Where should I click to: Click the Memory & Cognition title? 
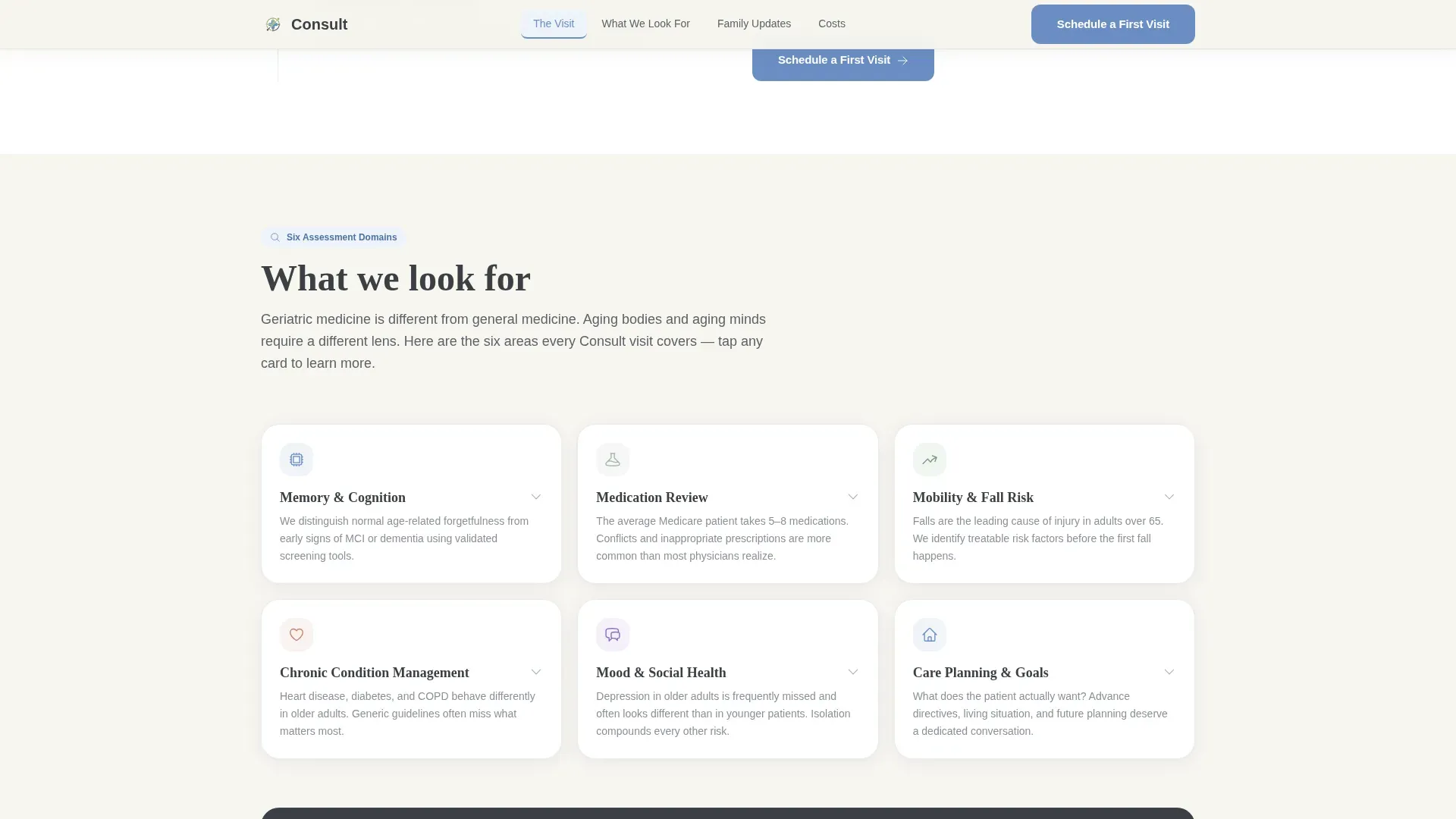343,497
